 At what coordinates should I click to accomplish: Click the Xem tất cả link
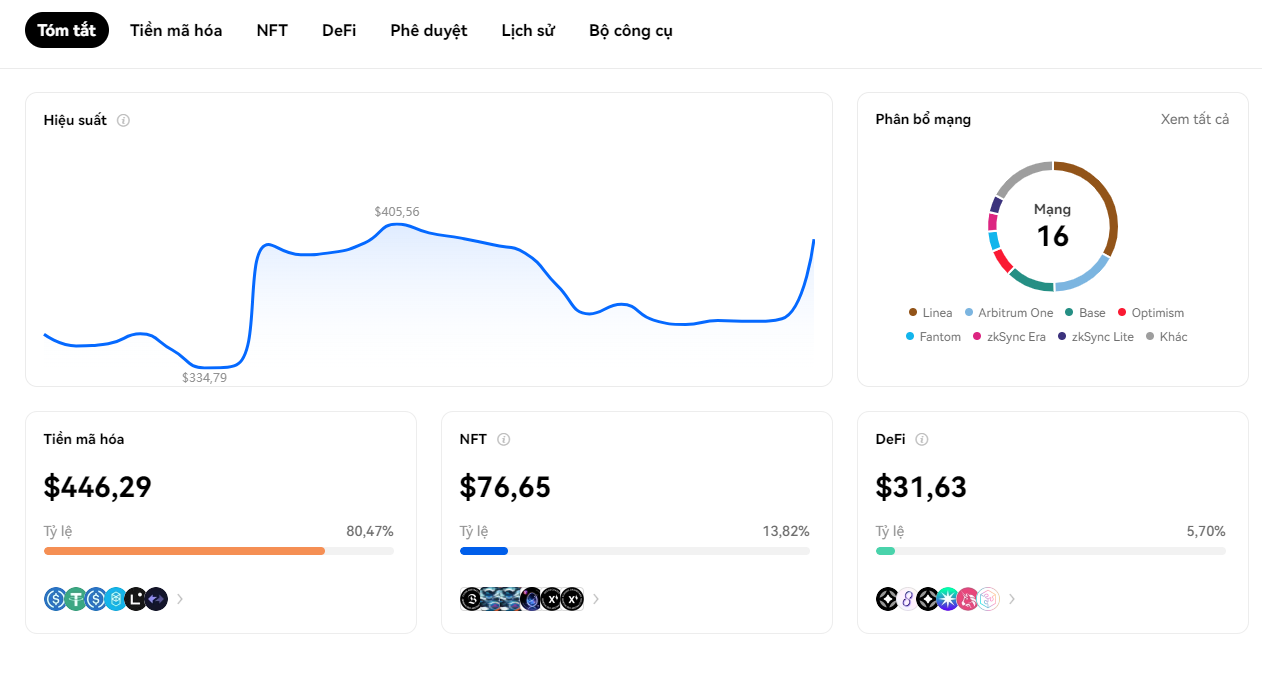(1194, 119)
